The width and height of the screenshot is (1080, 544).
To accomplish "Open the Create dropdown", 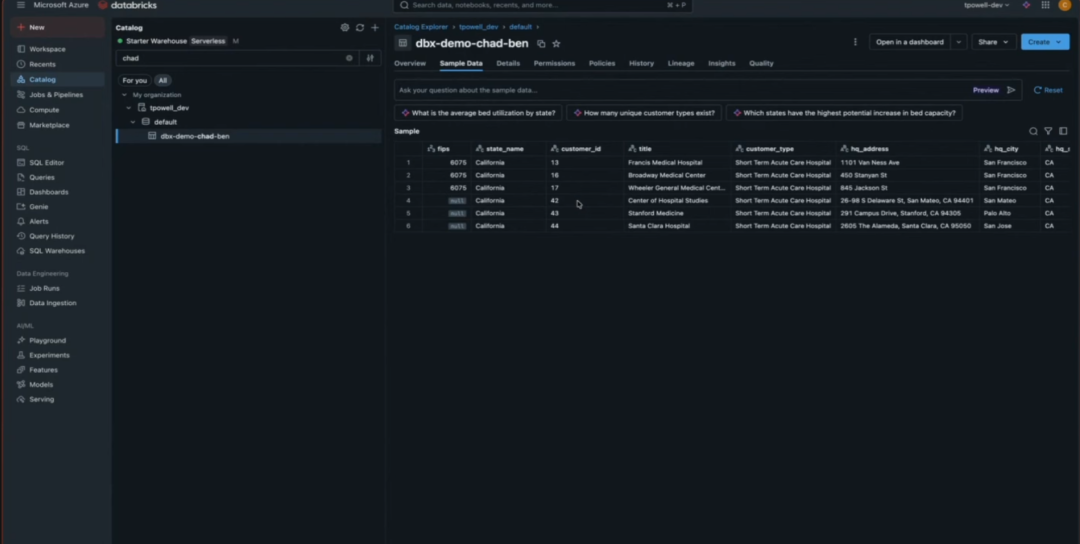I will pyautogui.click(x=1045, y=42).
